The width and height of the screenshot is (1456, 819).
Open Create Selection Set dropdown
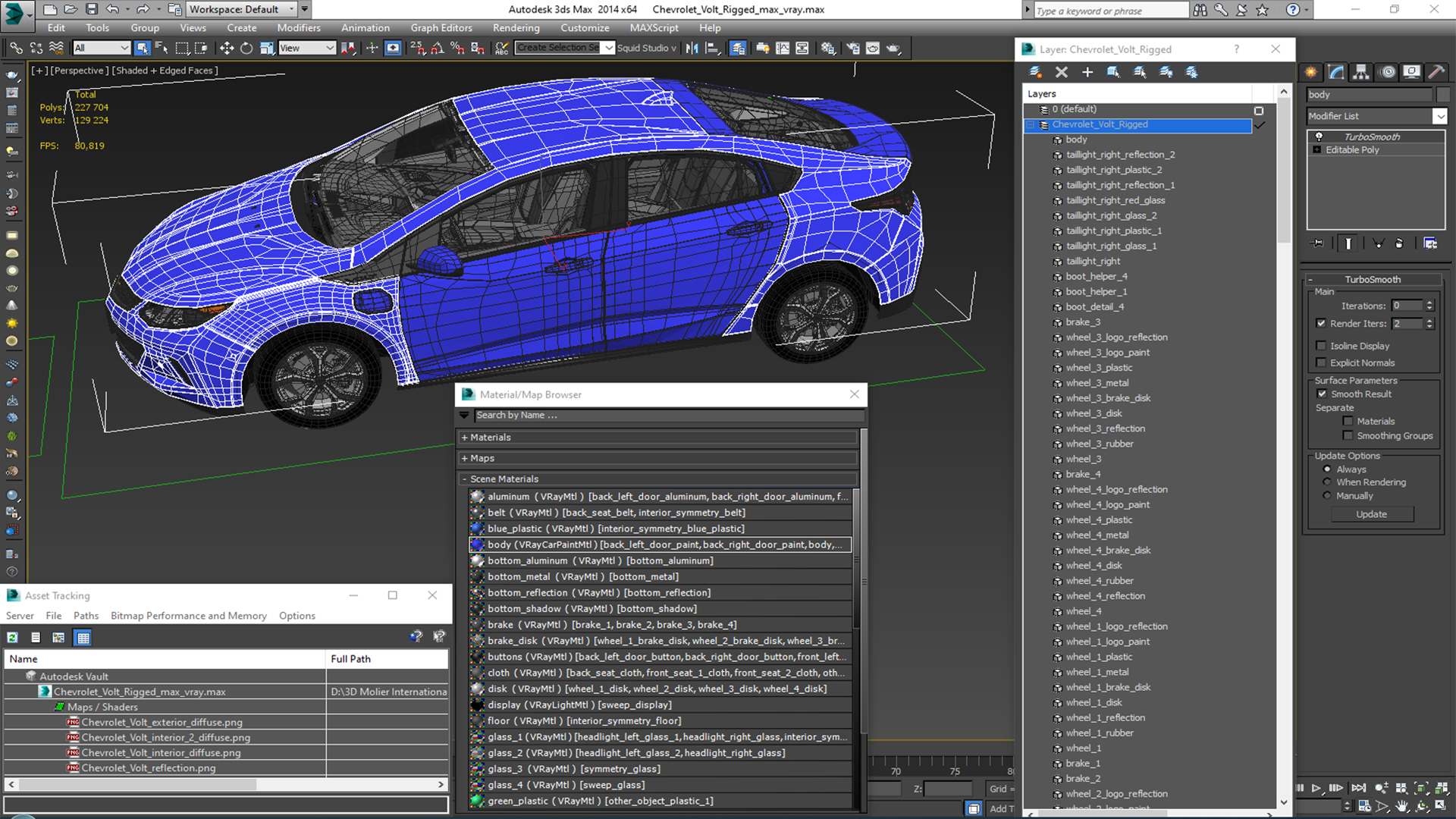pos(608,48)
